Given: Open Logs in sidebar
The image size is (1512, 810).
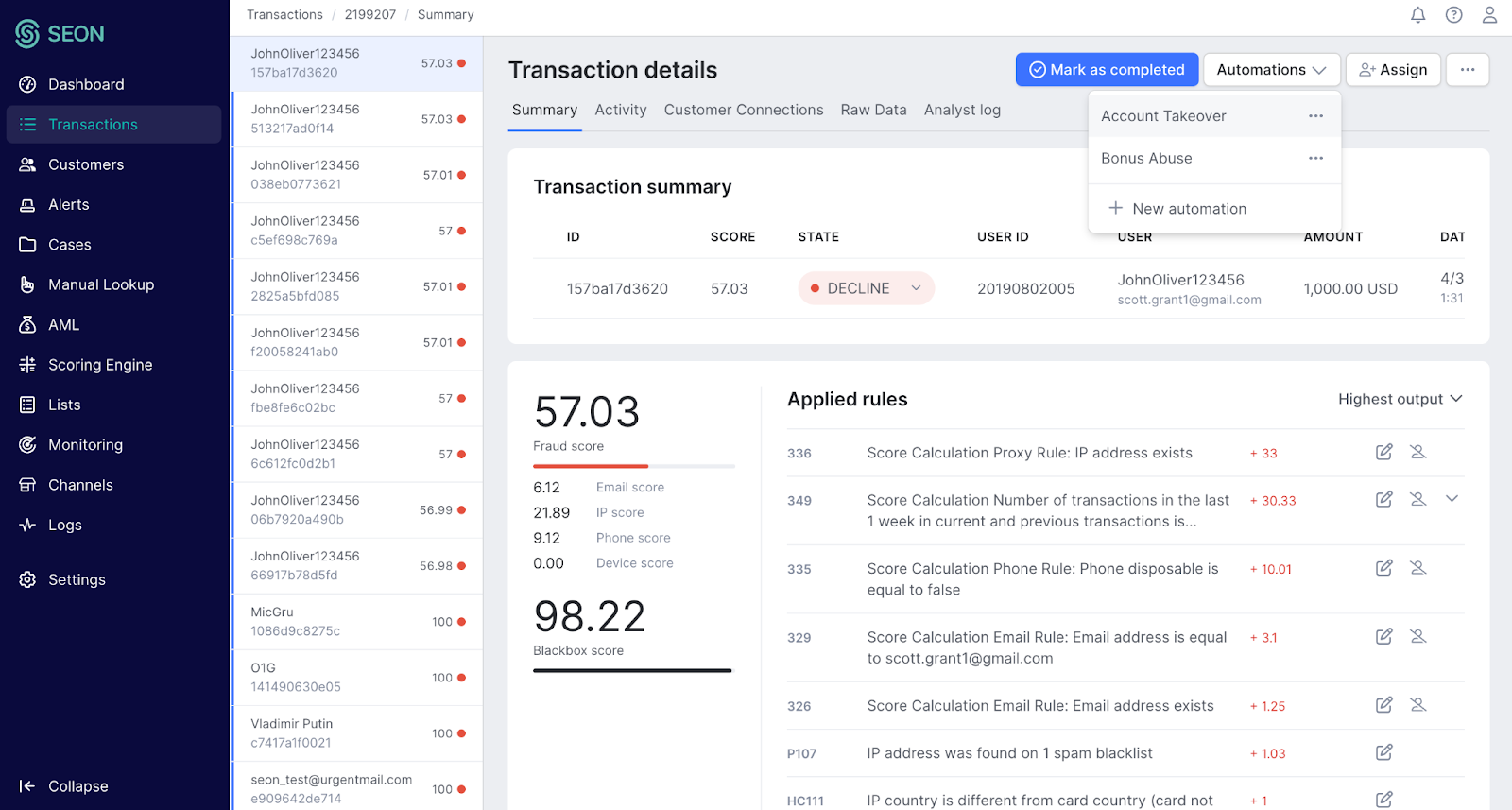Looking at the screenshot, I should pyautogui.click(x=113, y=525).
